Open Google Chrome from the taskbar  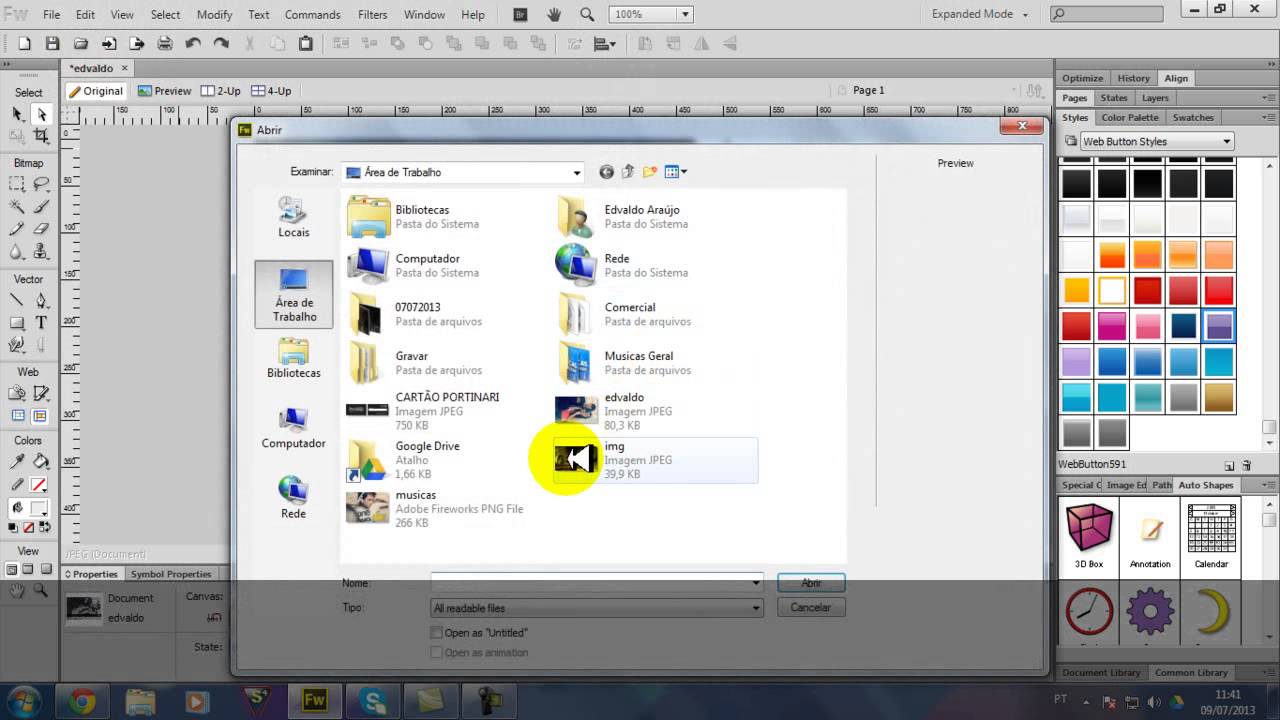pyautogui.click(x=82, y=702)
